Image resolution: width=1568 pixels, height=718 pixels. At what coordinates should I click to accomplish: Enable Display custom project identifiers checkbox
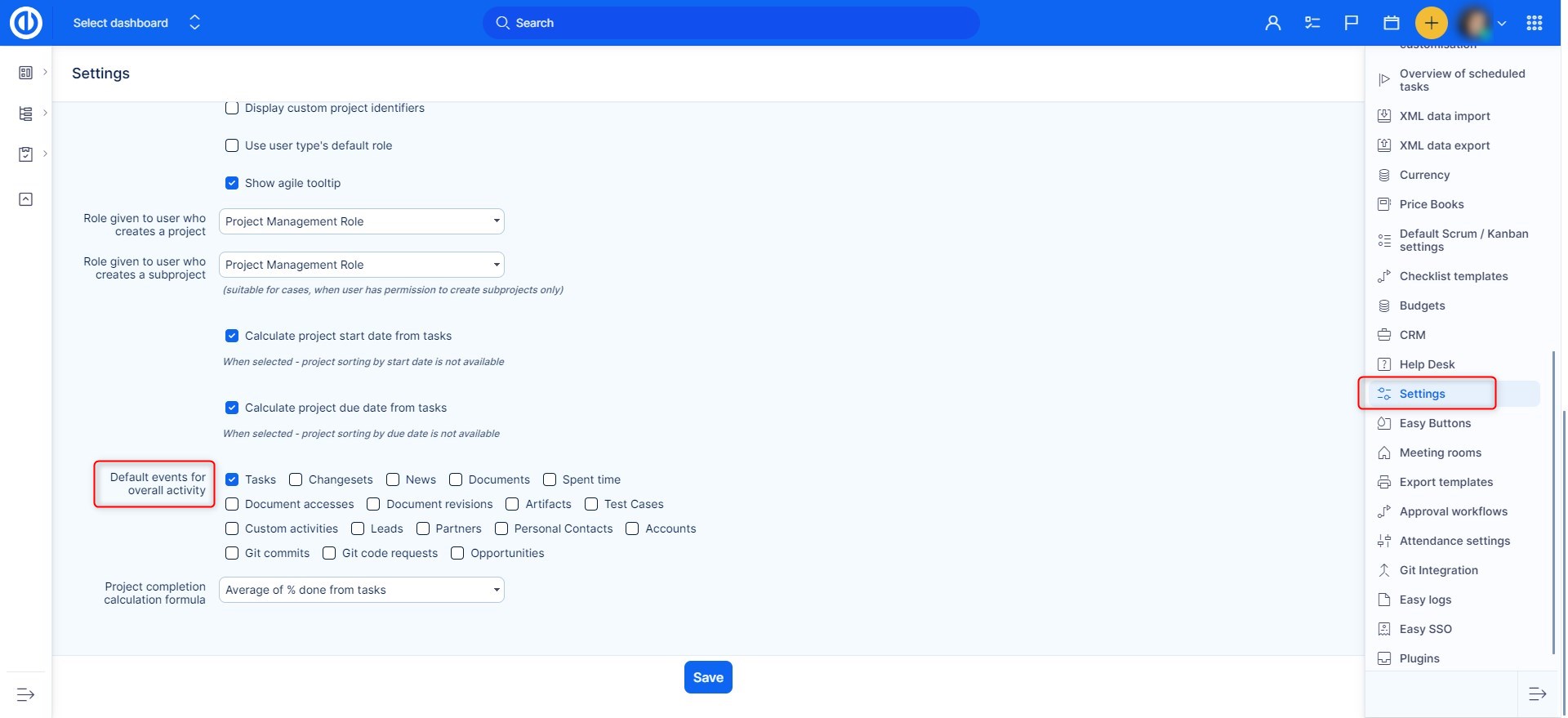[232, 108]
